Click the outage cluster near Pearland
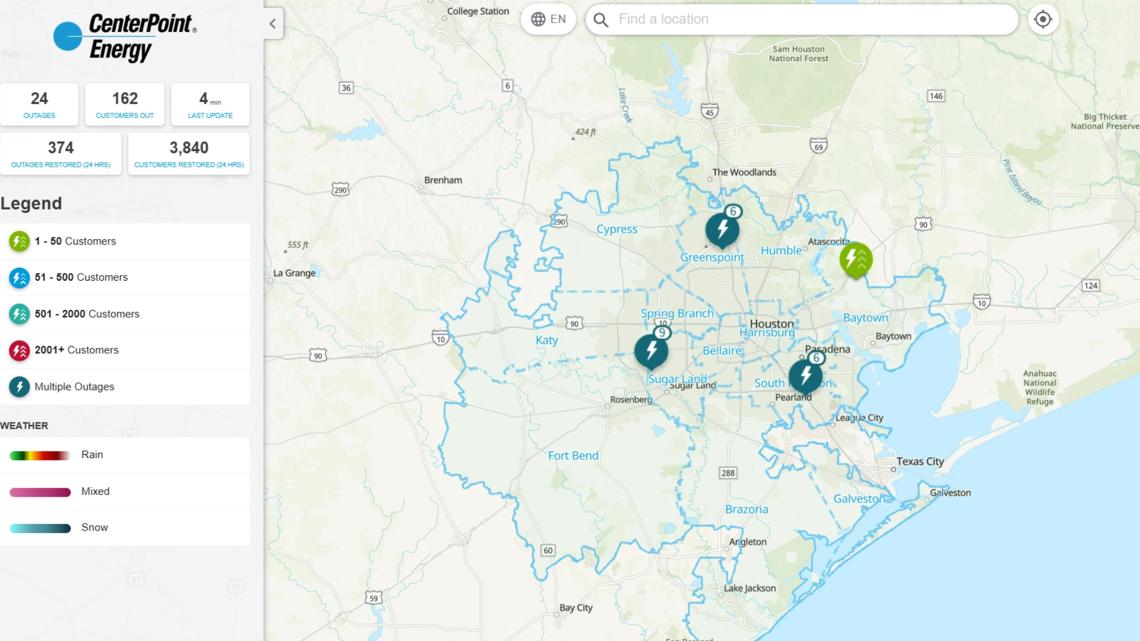 (807, 374)
